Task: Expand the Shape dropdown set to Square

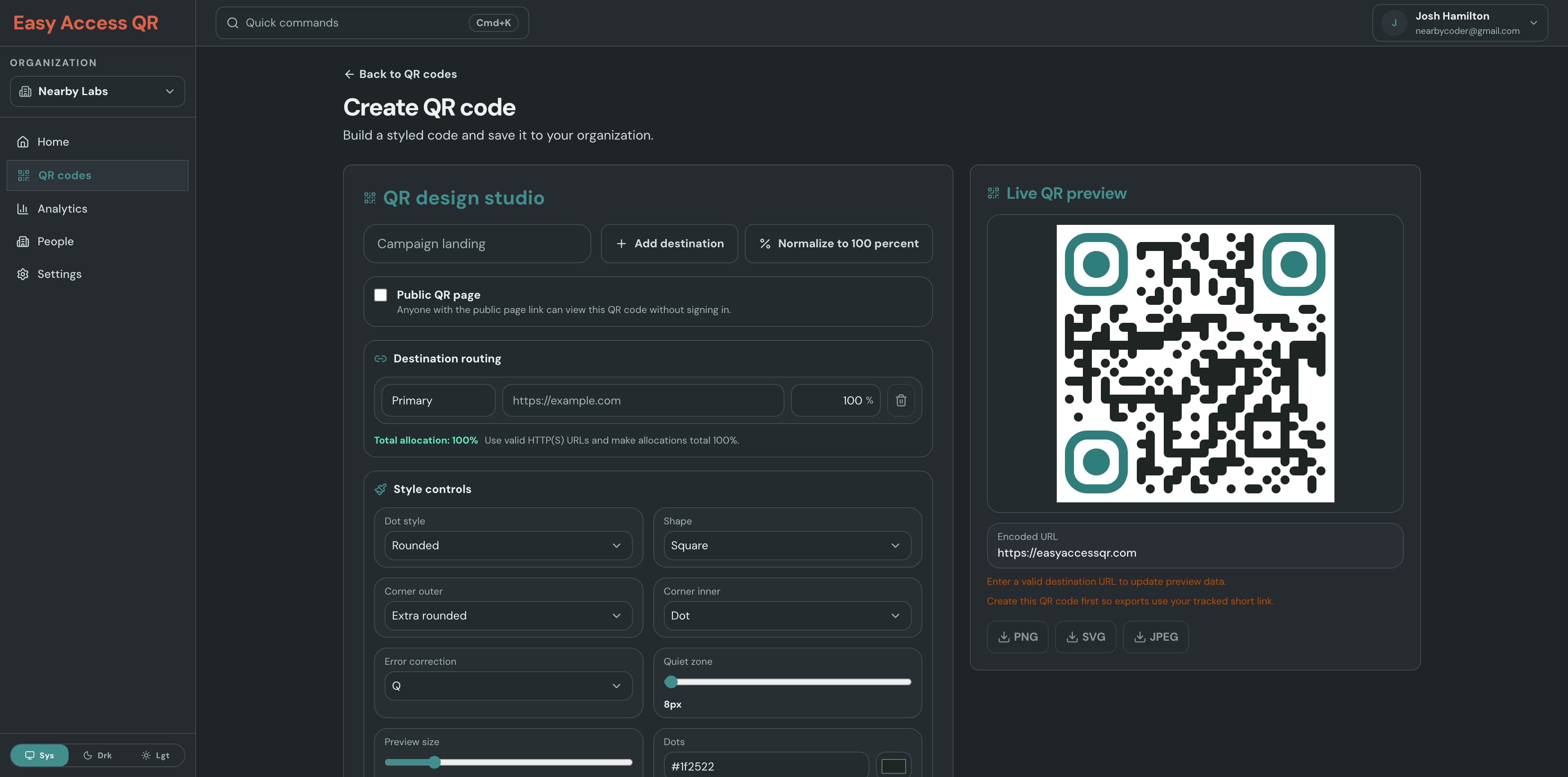Action: pyautogui.click(x=786, y=545)
